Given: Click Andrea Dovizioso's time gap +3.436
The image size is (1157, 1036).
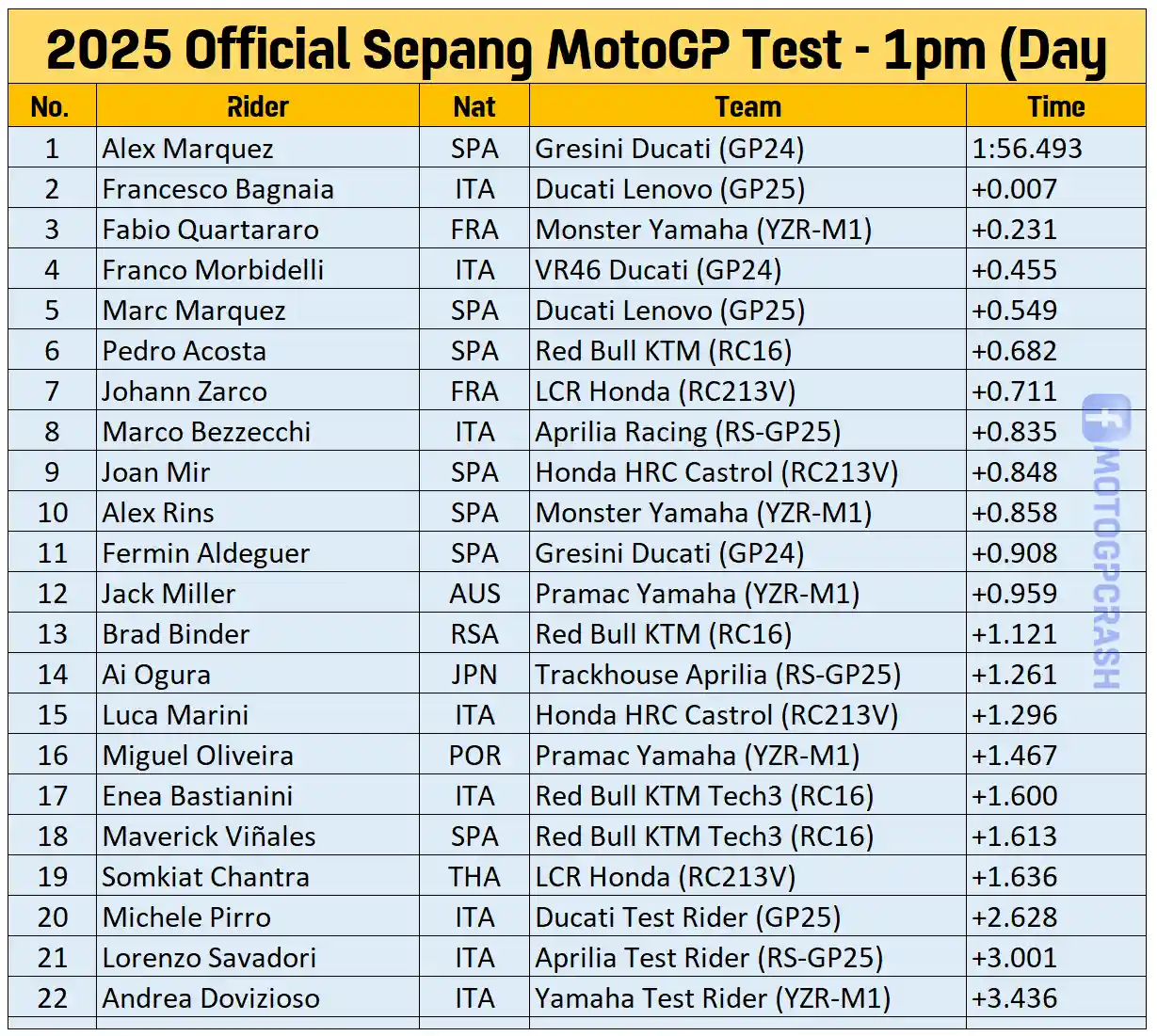Looking at the screenshot, I should [1015, 998].
